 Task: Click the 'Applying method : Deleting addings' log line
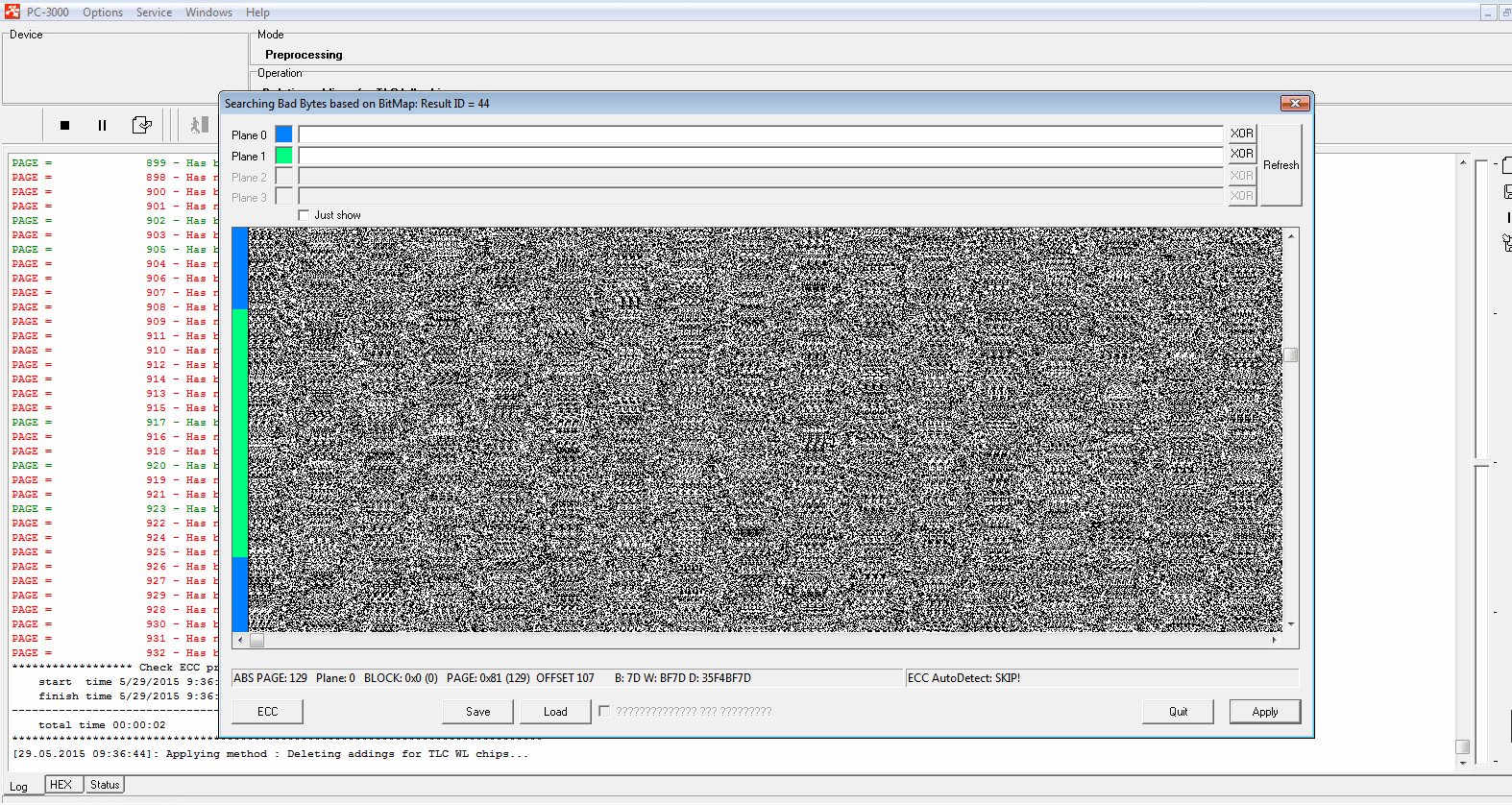tap(270, 754)
